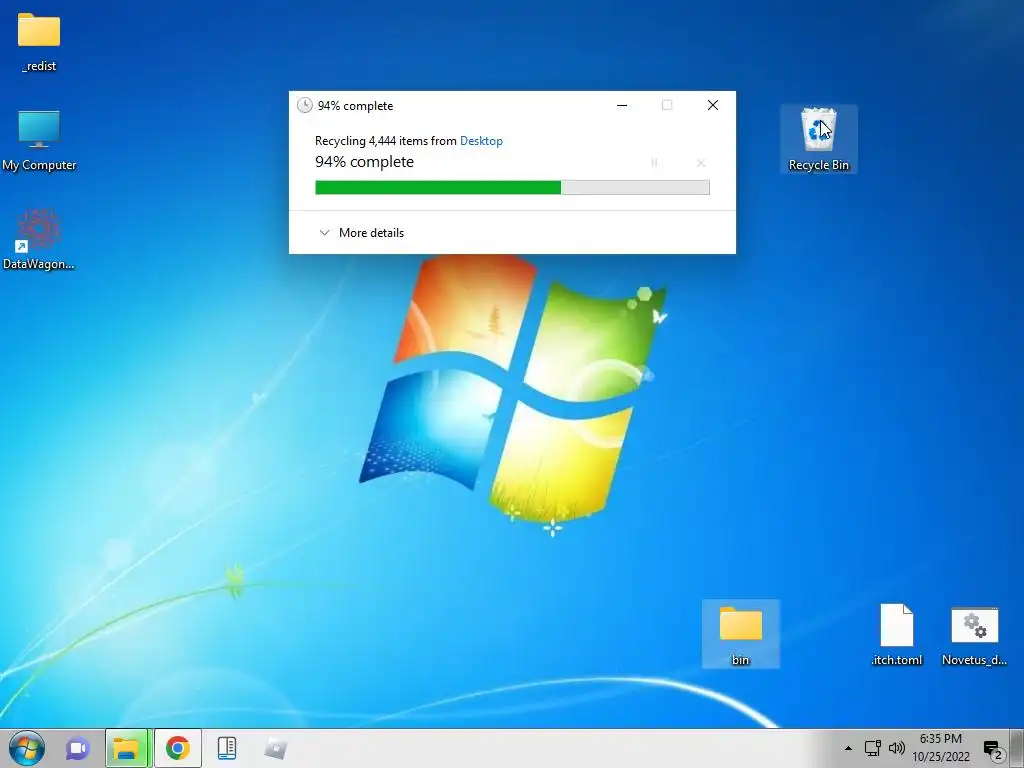Click the Show desktop strip beside the notification icon
The height and width of the screenshot is (768, 1024).
tap(1017, 748)
